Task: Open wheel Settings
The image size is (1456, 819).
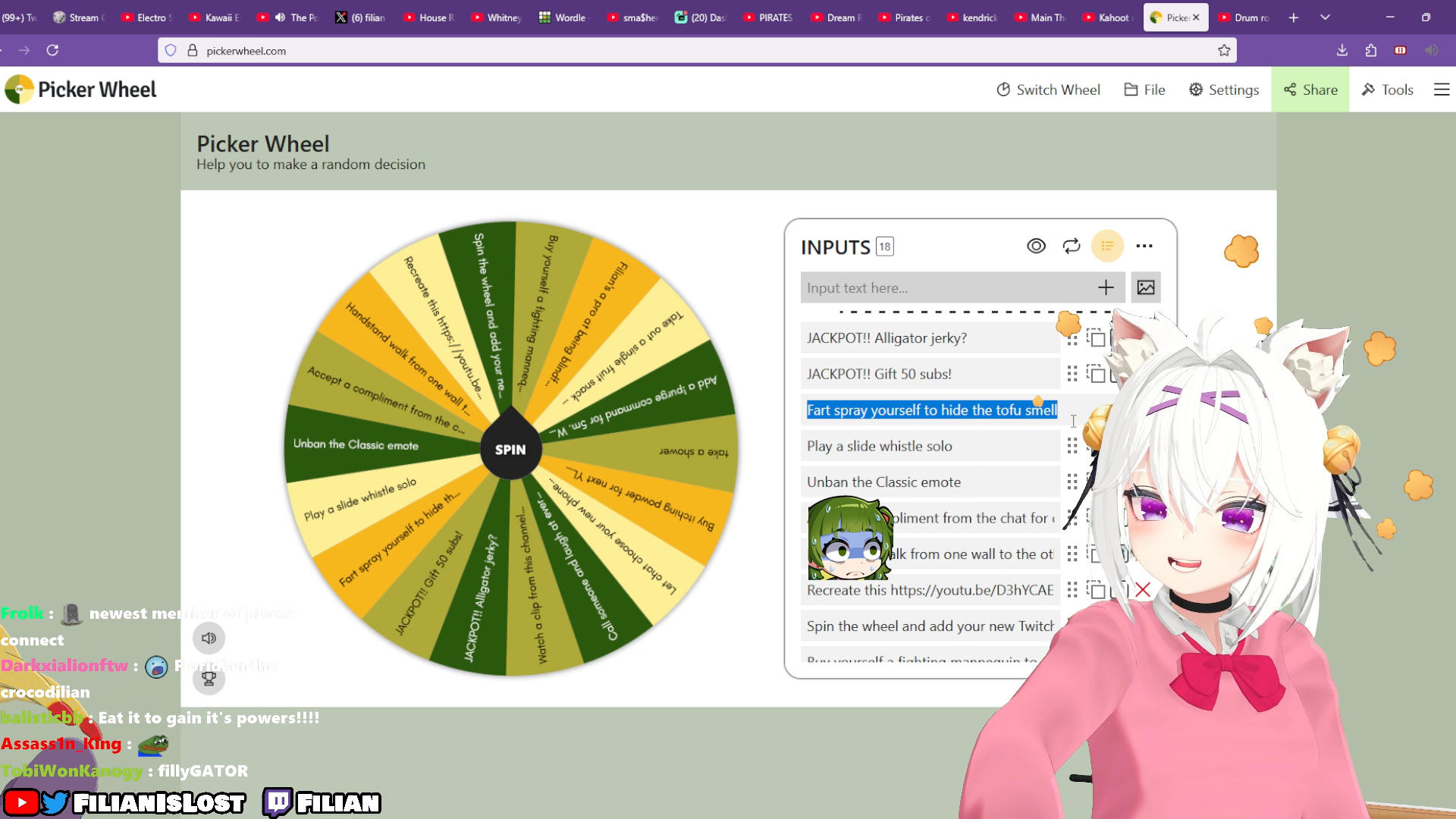Action: pos(1223,89)
